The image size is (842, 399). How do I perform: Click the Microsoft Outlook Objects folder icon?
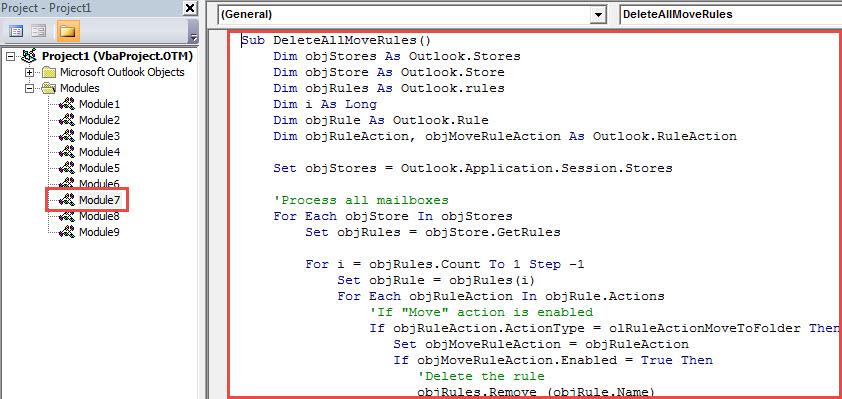tap(49, 72)
